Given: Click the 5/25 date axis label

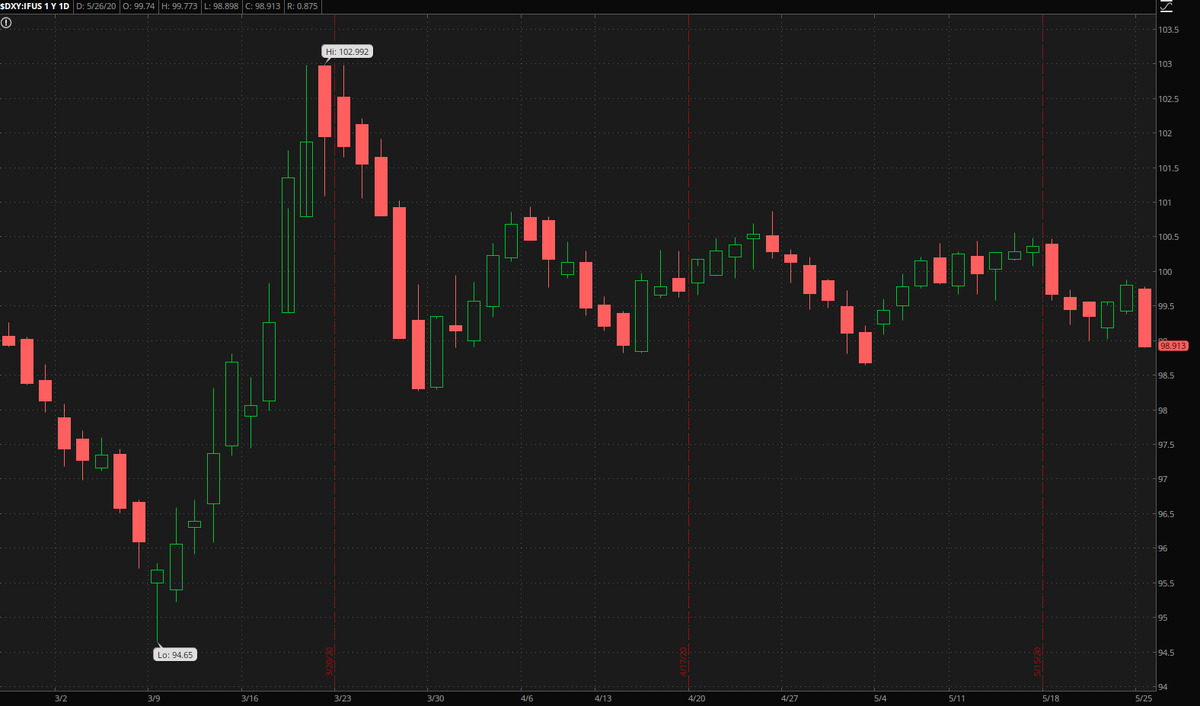Looking at the screenshot, I should [1143, 699].
